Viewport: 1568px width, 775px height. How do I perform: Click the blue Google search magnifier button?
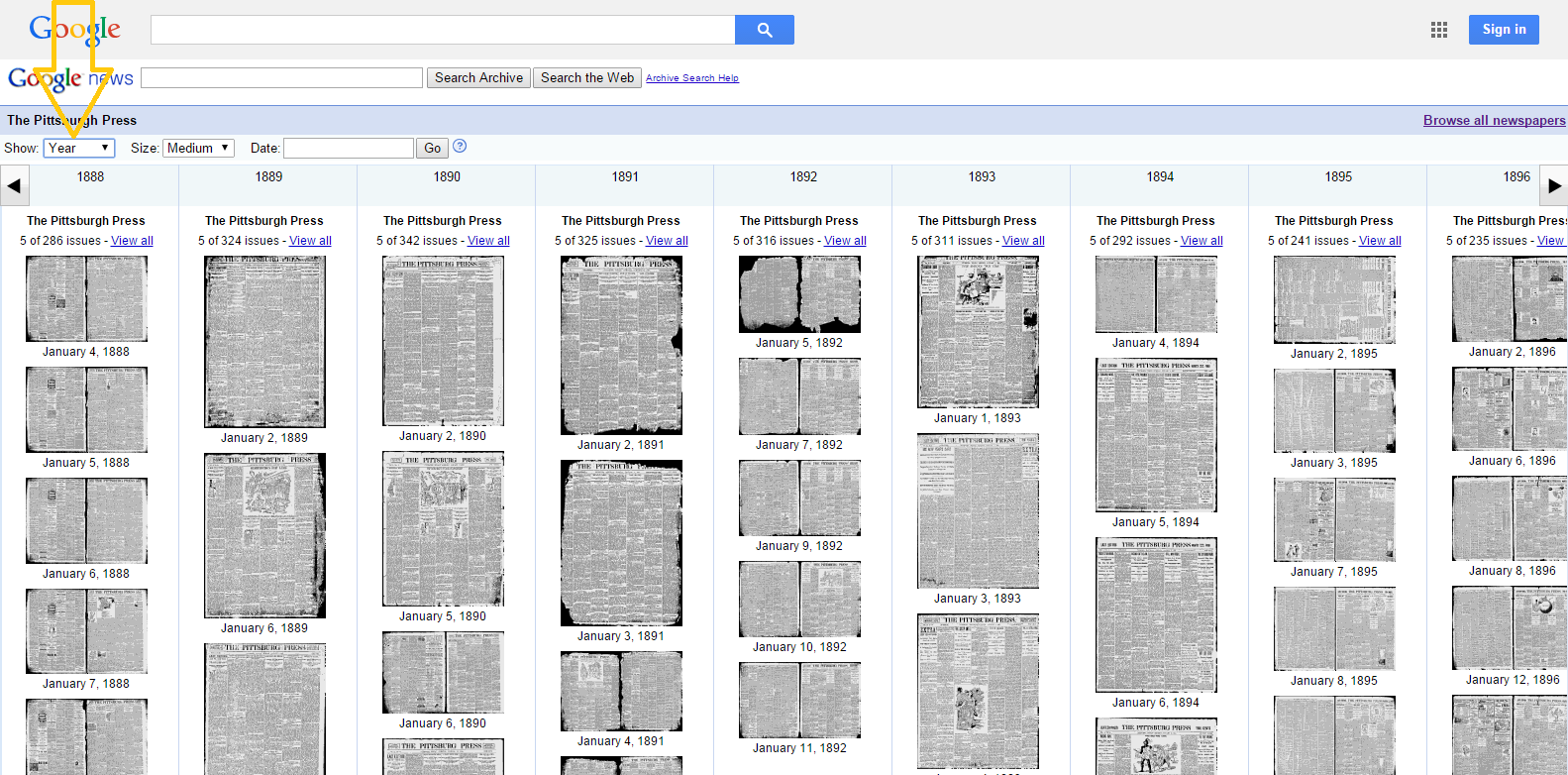(x=764, y=30)
